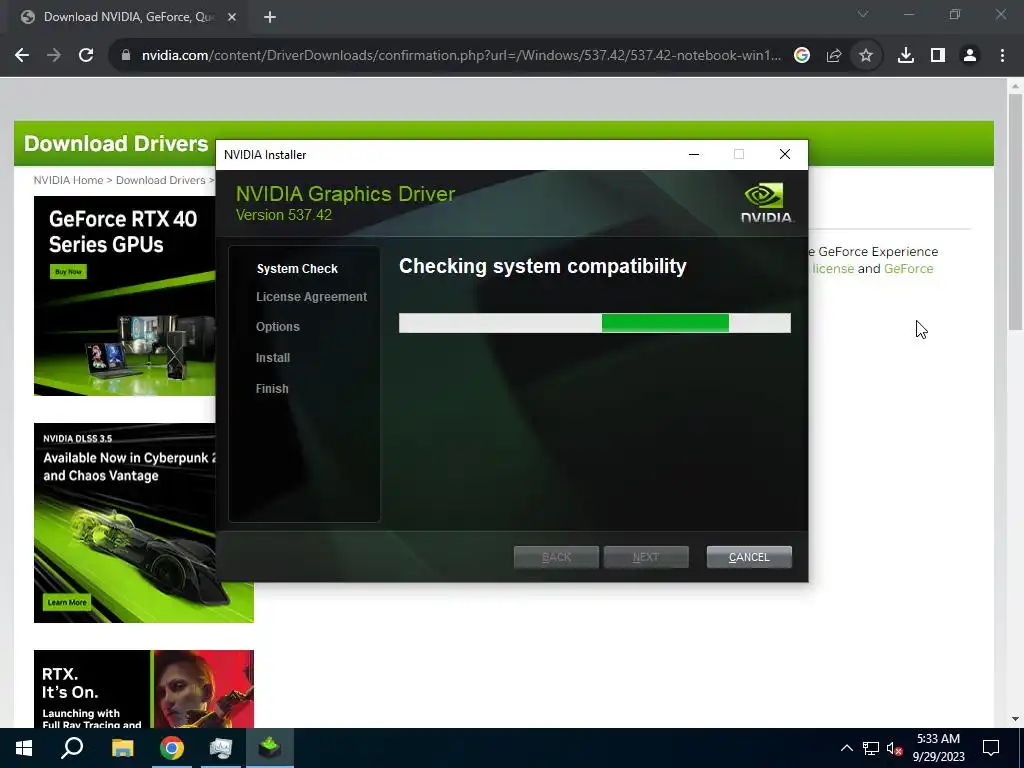The image size is (1024, 768).
Task: Click the Download Drivers page heading
Action: pos(116,144)
